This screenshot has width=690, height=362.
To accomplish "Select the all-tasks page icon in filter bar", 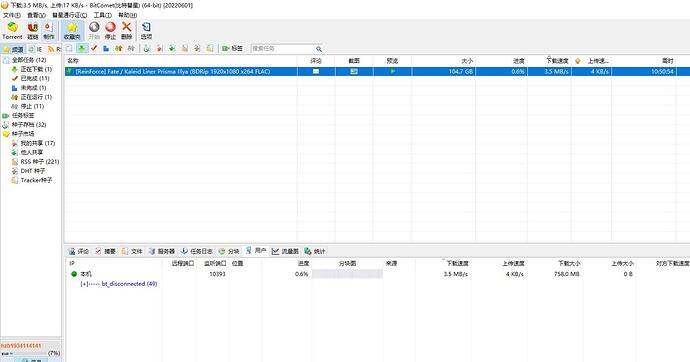I will pos(70,48).
